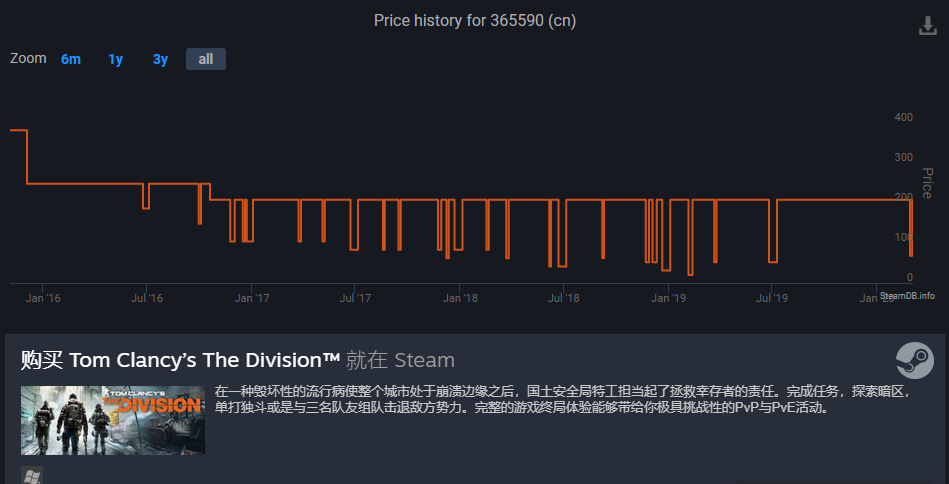Click the Chinese game description paragraph

[x=563, y=399]
